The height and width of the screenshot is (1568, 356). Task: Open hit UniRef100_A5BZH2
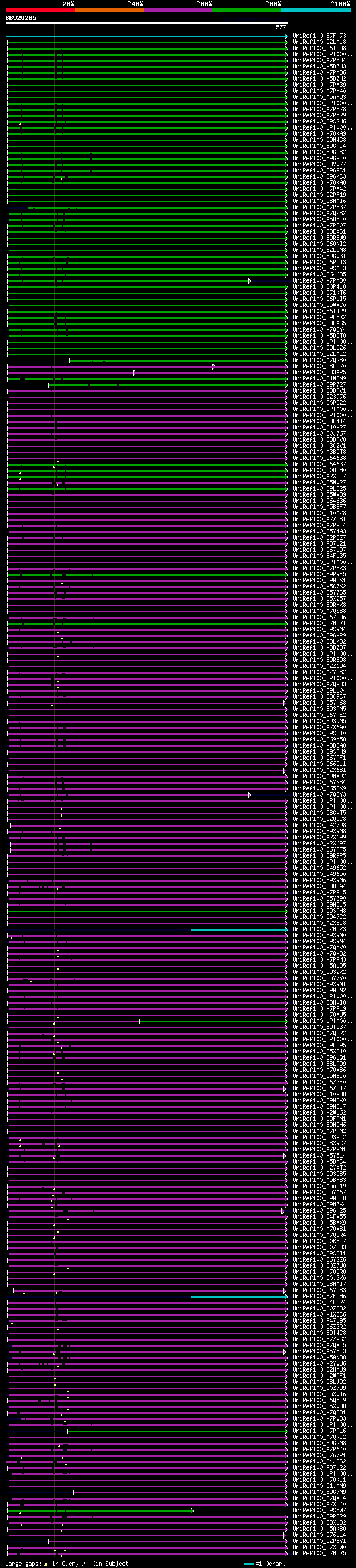click(x=319, y=78)
